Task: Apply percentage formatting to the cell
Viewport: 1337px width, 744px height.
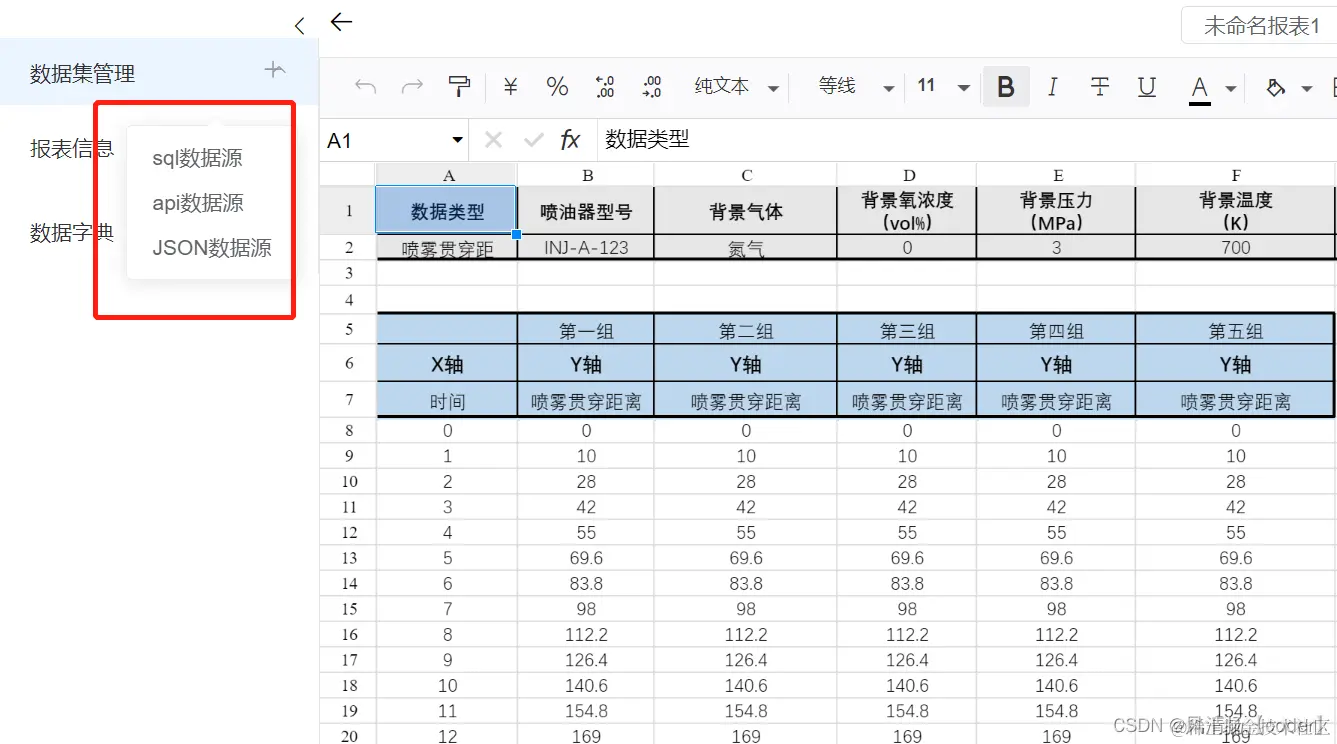Action: tap(557, 87)
